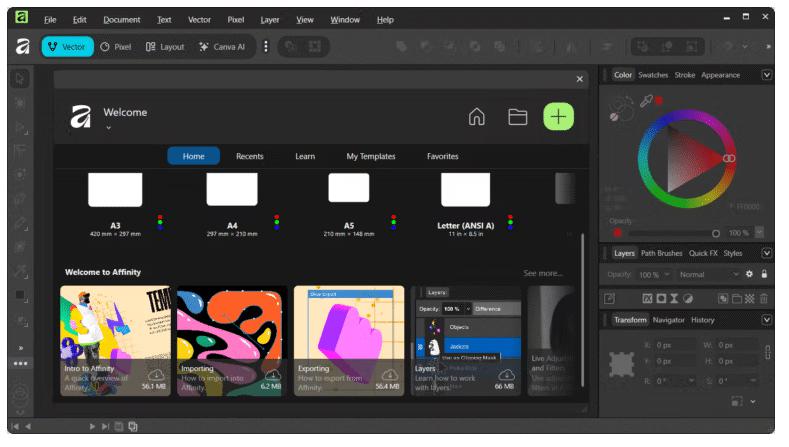Select the A4 document preset thumbnail
The height and width of the screenshot is (447, 789).
pos(232,189)
